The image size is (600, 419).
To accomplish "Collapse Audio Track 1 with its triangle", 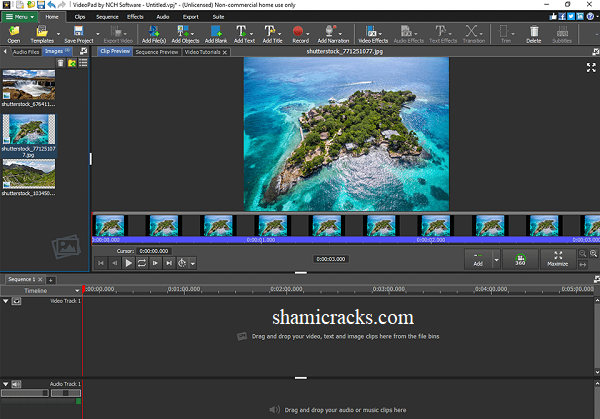I will pos(5,384).
